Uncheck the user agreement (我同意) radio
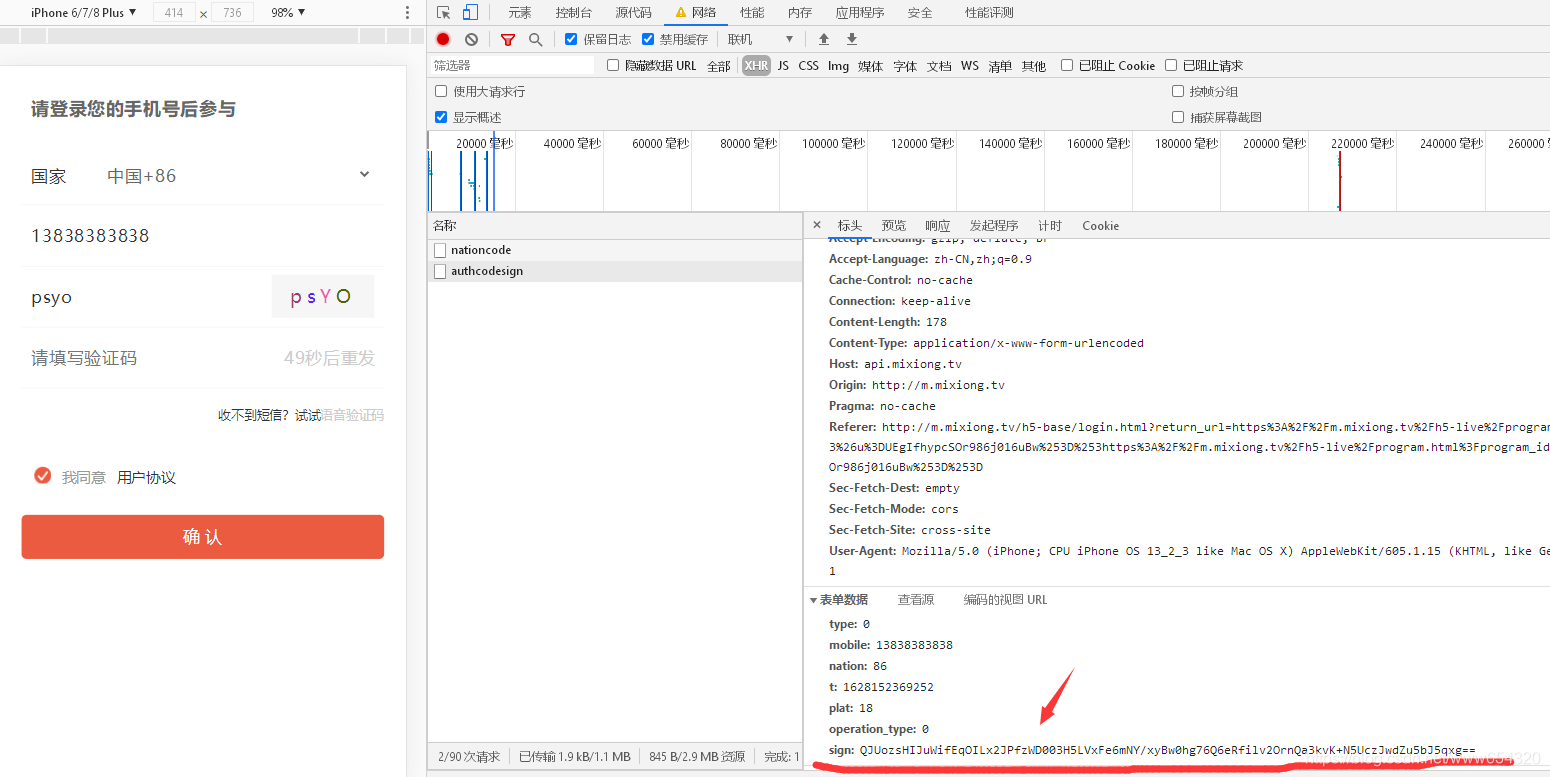Image resolution: width=1550 pixels, height=777 pixels. coord(42,476)
